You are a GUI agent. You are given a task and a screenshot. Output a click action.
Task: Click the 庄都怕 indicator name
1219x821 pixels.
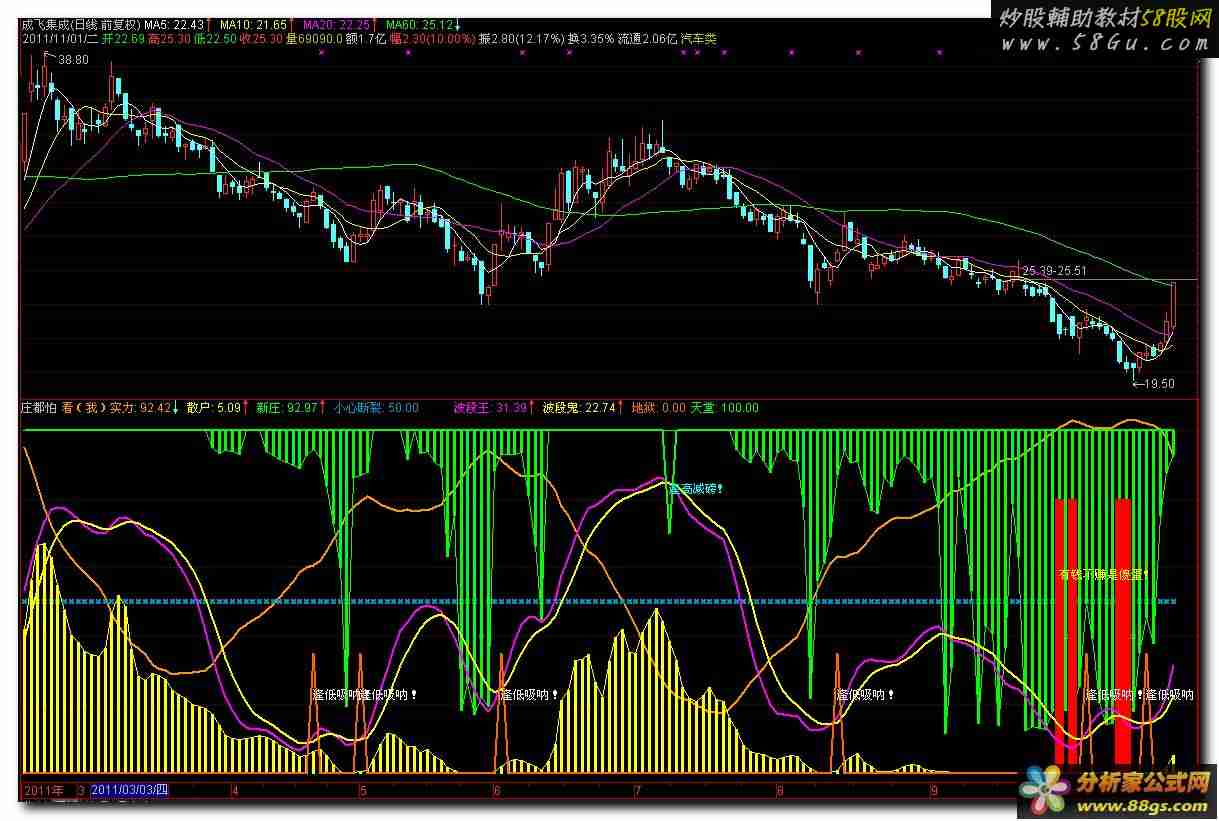[39, 408]
